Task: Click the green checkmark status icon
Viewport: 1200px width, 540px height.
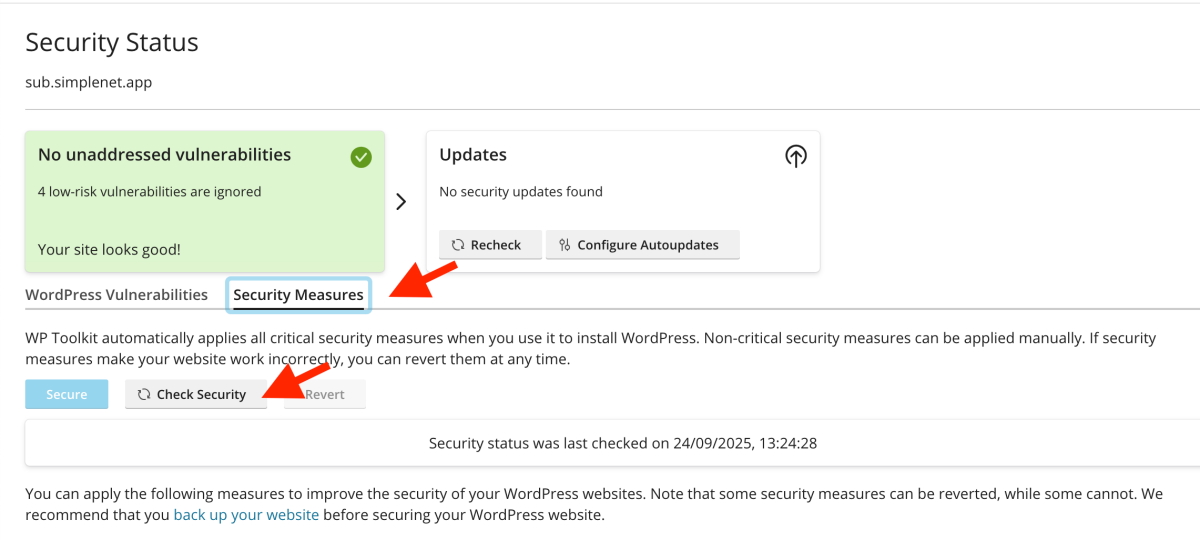Action: [x=361, y=156]
